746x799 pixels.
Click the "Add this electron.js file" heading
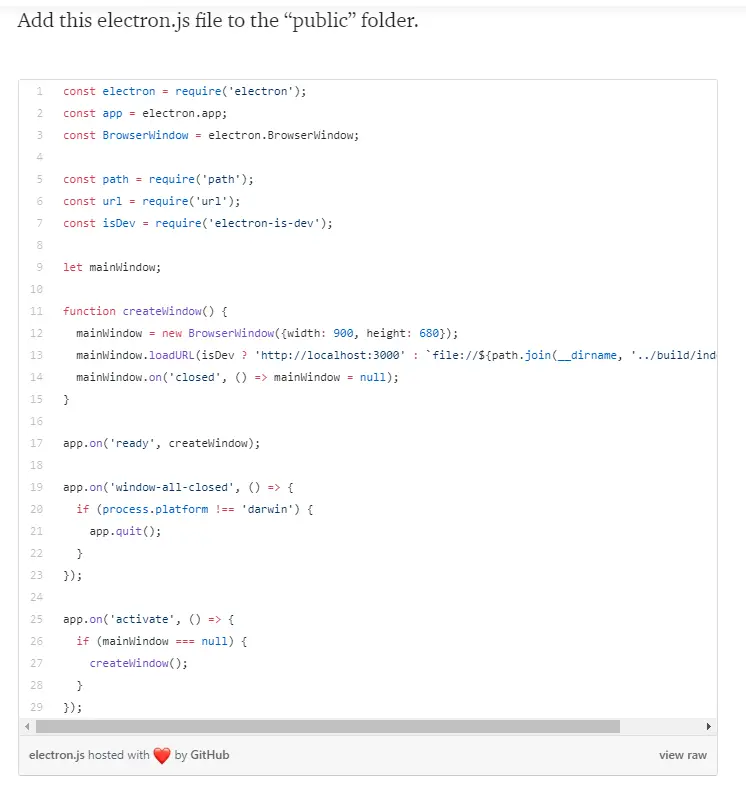coord(218,20)
